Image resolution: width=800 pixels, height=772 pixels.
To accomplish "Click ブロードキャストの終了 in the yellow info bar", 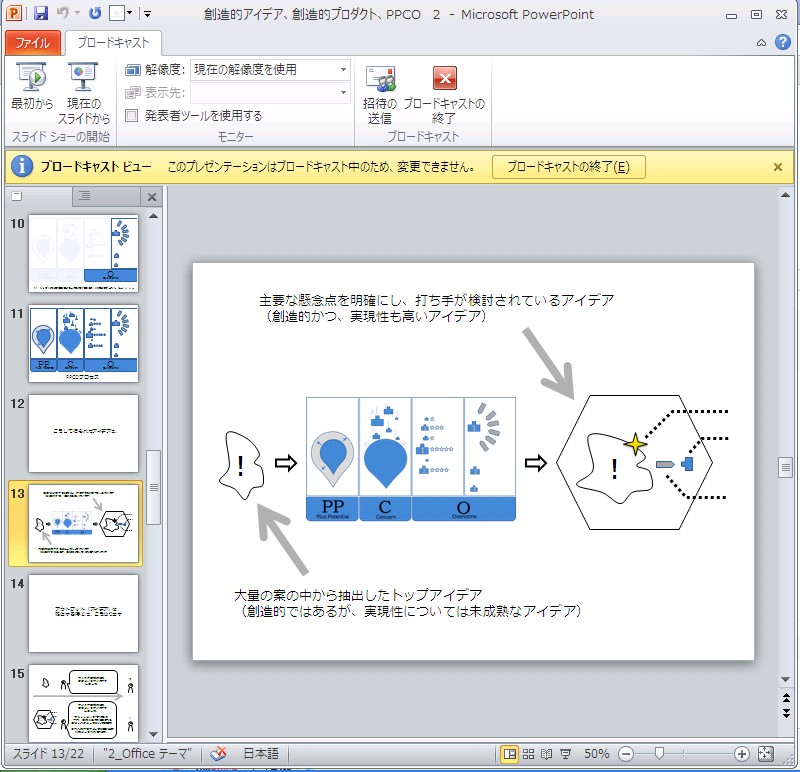I will [568, 167].
